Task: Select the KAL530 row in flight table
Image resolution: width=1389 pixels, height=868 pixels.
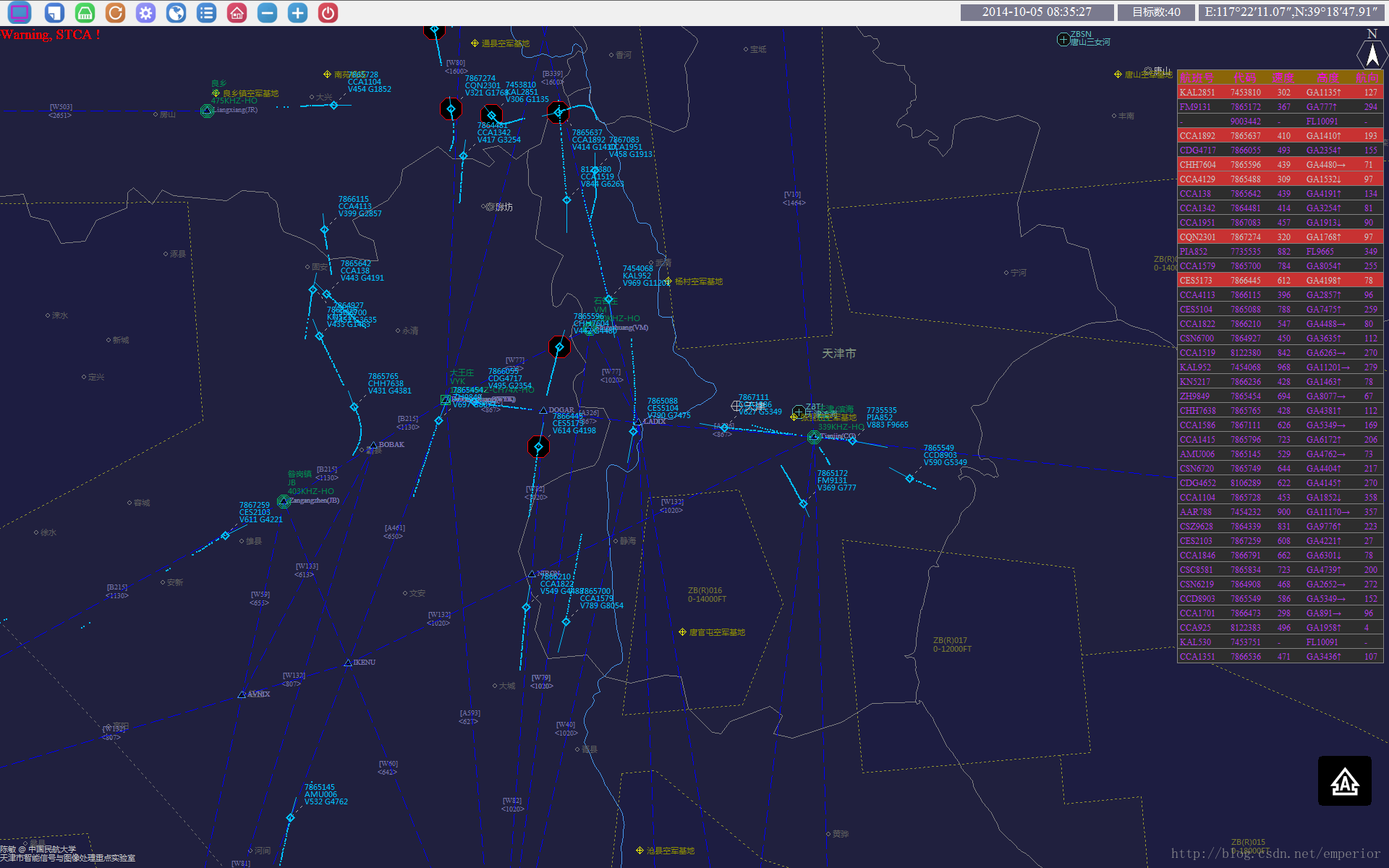Action: [1280, 642]
